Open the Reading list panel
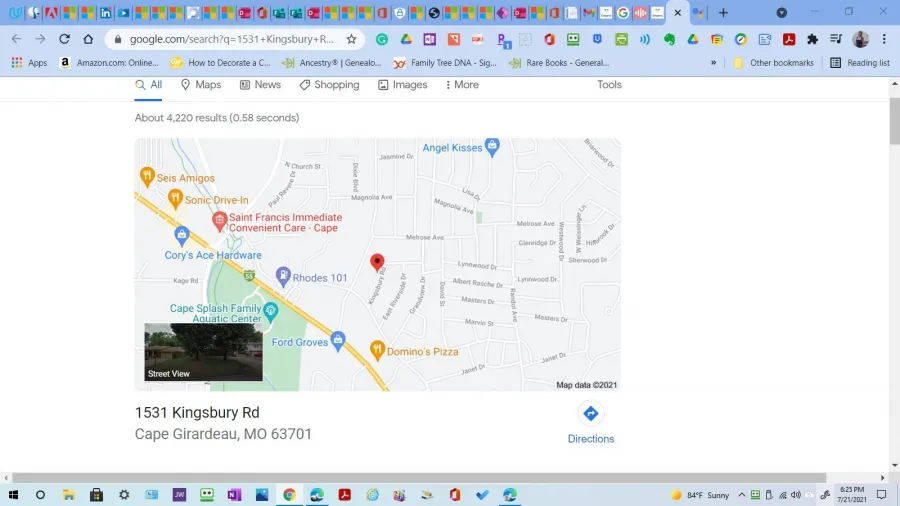900x506 pixels. 860,63
